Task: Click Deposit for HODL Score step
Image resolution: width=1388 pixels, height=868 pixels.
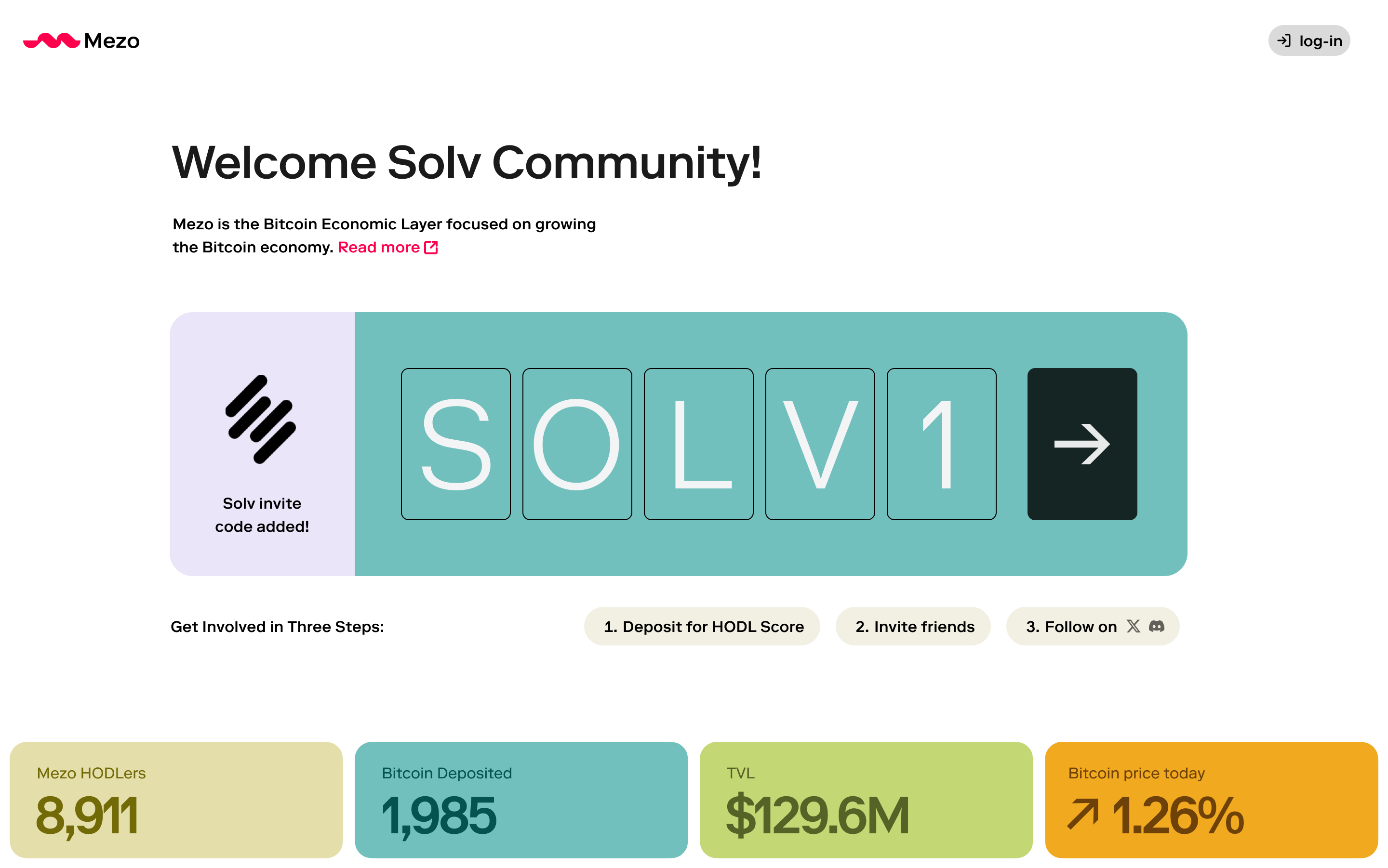Action: (x=702, y=626)
